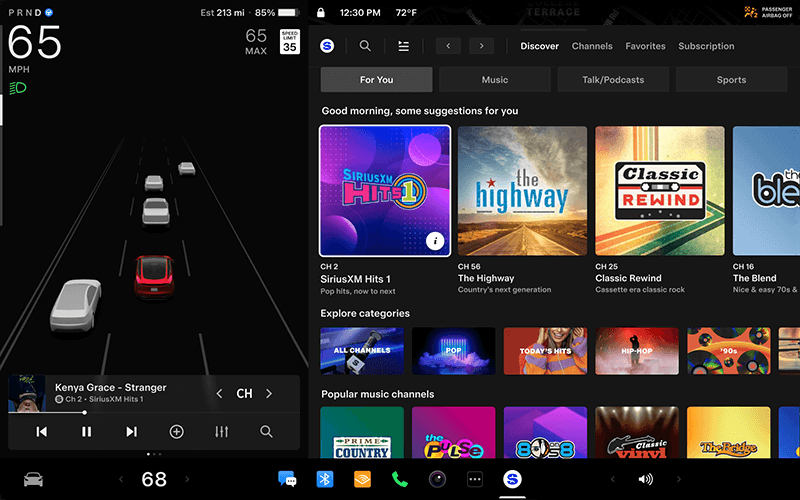
Task: Open the Hip-Hop category tile
Action: [637, 351]
